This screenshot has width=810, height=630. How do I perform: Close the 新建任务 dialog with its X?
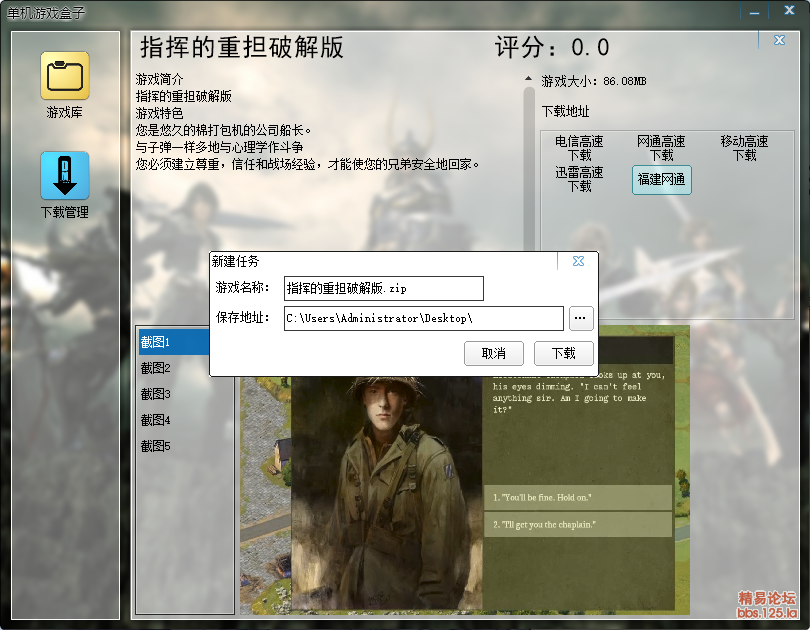click(578, 261)
